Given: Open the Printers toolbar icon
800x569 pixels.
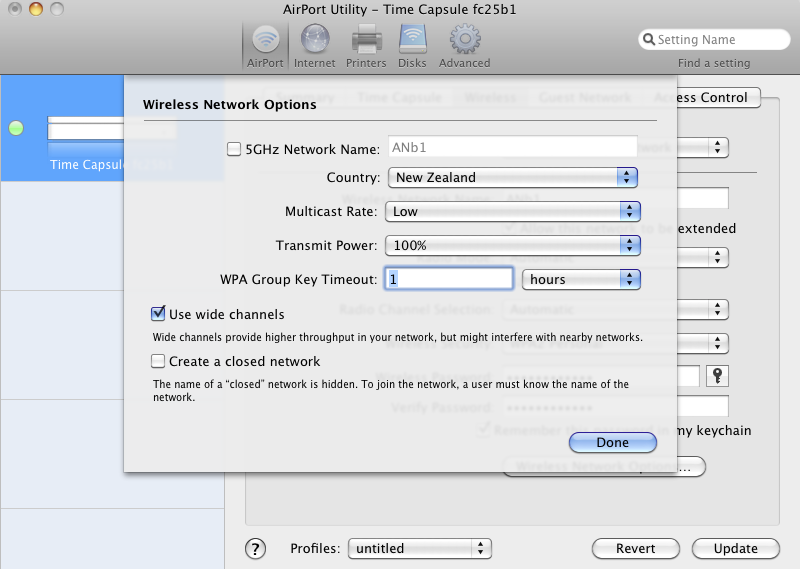Looking at the screenshot, I should click(x=366, y=46).
